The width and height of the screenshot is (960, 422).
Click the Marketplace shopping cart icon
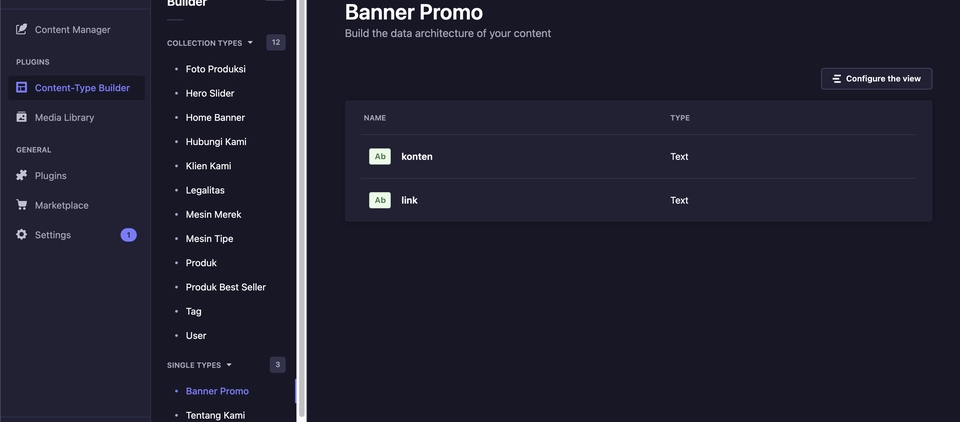pyautogui.click(x=21, y=205)
